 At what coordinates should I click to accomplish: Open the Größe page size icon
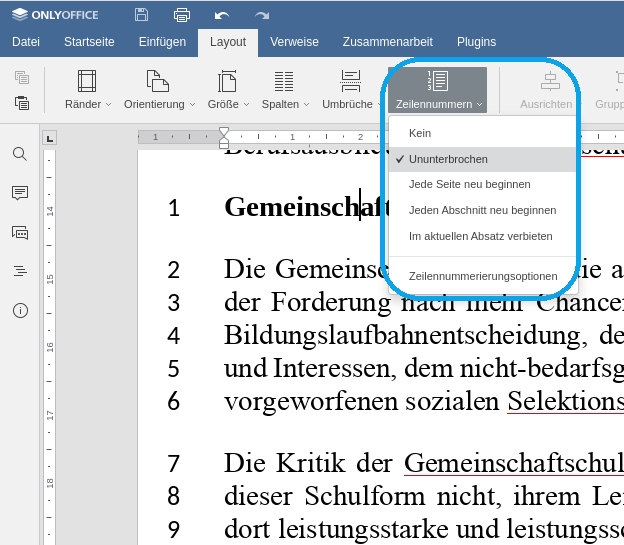[227, 81]
